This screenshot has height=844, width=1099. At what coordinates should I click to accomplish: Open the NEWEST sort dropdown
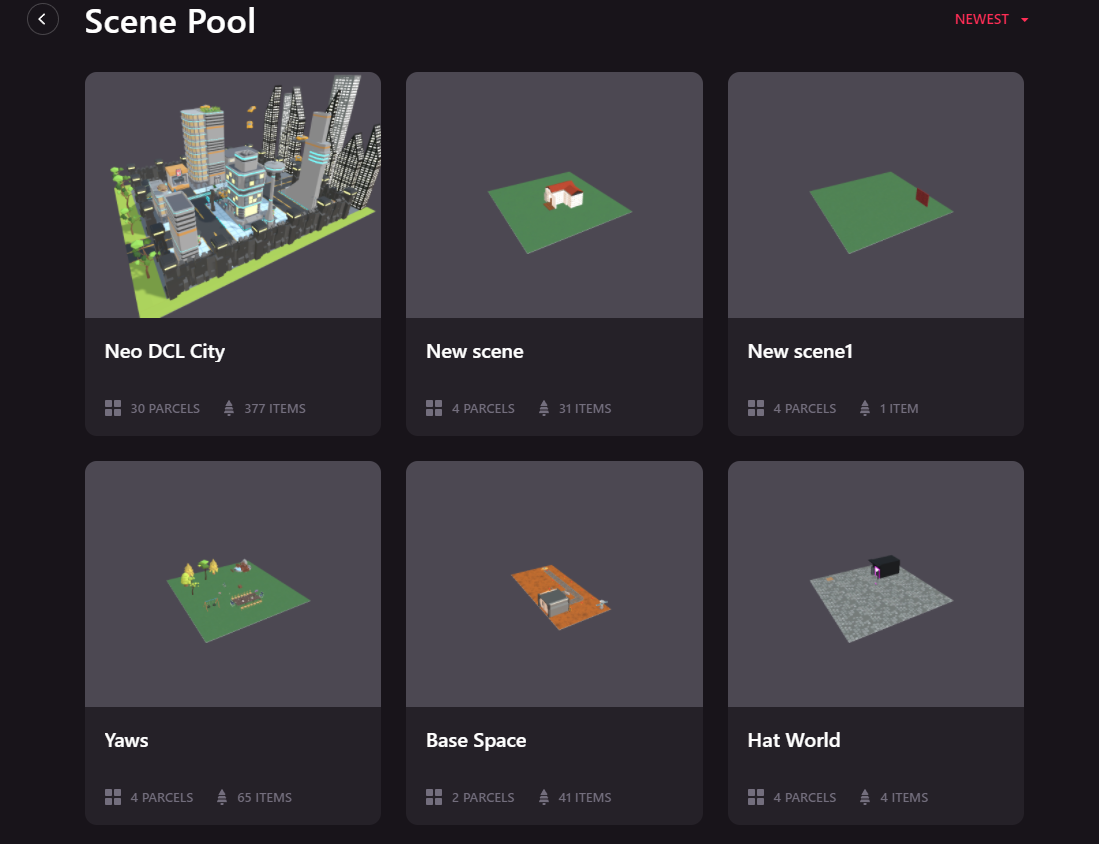point(991,20)
